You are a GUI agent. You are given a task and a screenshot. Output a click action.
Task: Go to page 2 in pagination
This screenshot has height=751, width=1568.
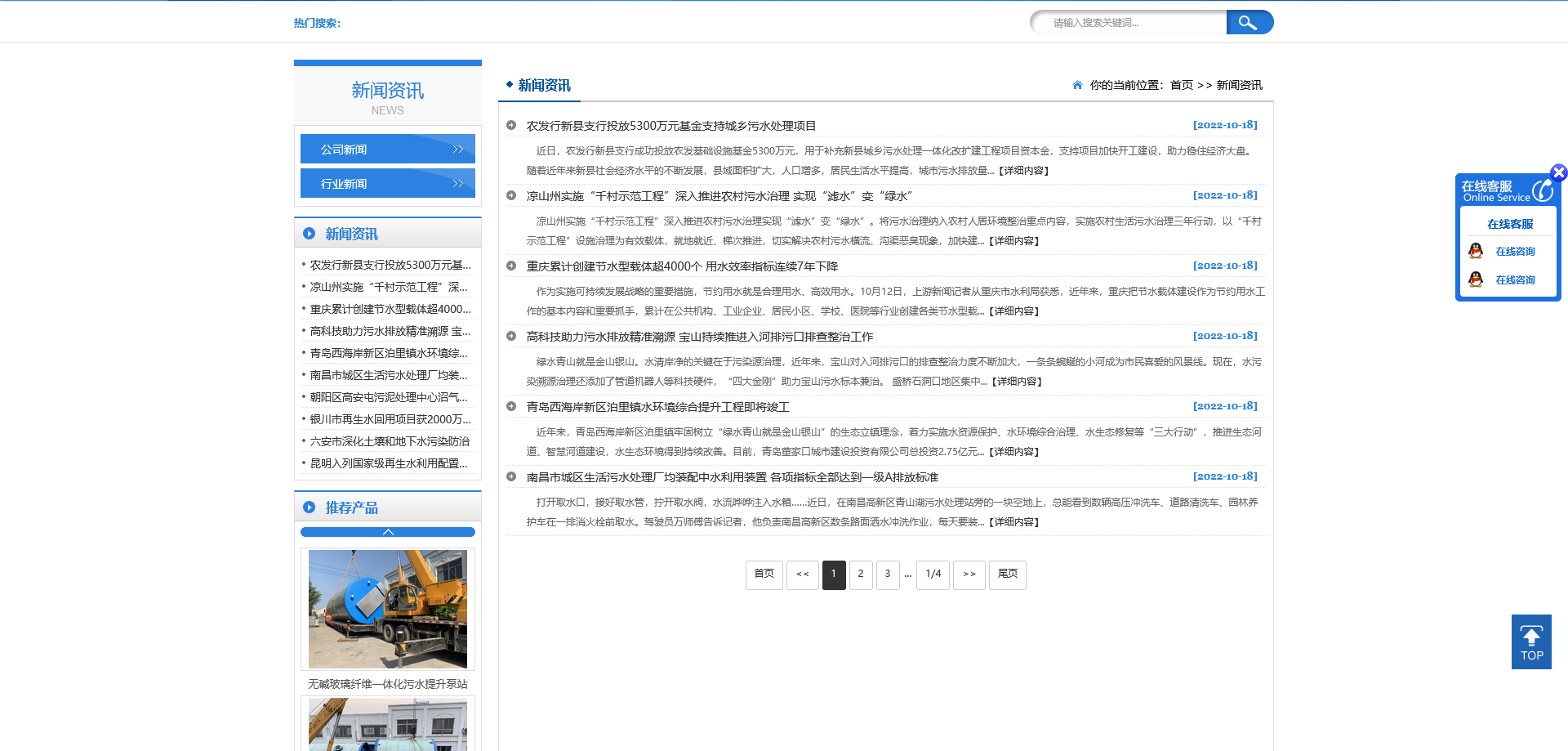point(861,574)
